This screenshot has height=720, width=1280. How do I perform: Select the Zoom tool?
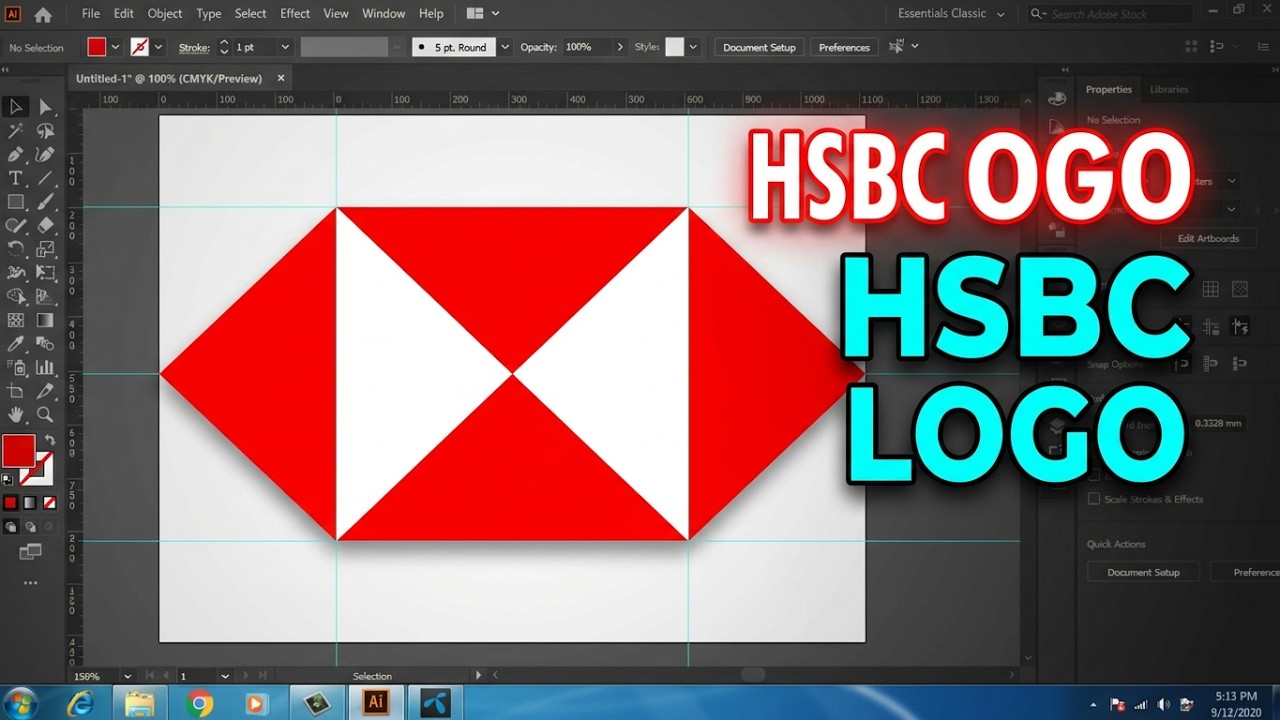pyautogui.click(x=45, y=414)
